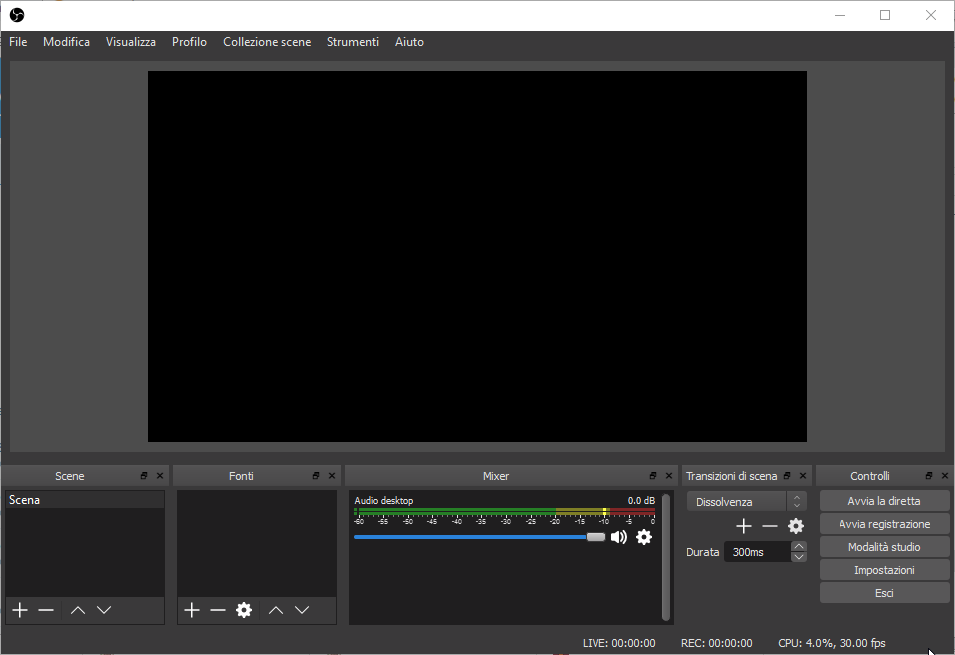Move scene up with arrow icon
955x655 pixels.
[x=78, y=610]
